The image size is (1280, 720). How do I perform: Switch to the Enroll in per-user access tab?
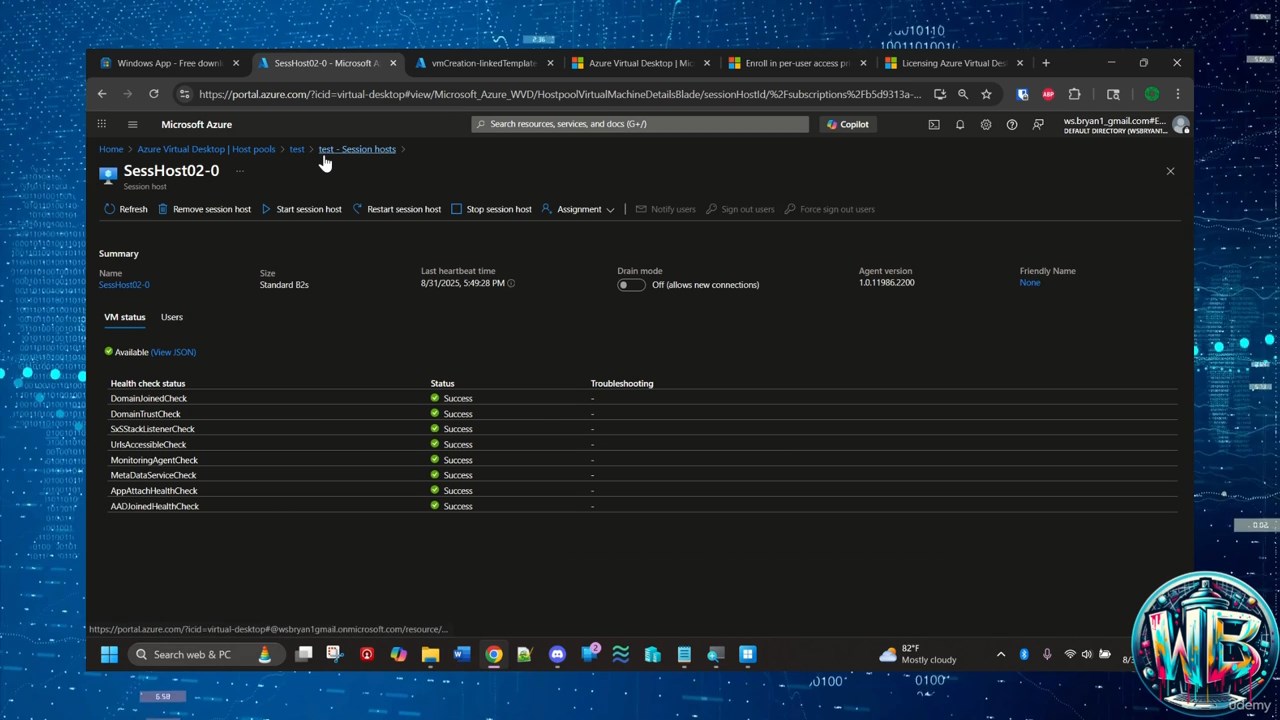tap(797, 63)
